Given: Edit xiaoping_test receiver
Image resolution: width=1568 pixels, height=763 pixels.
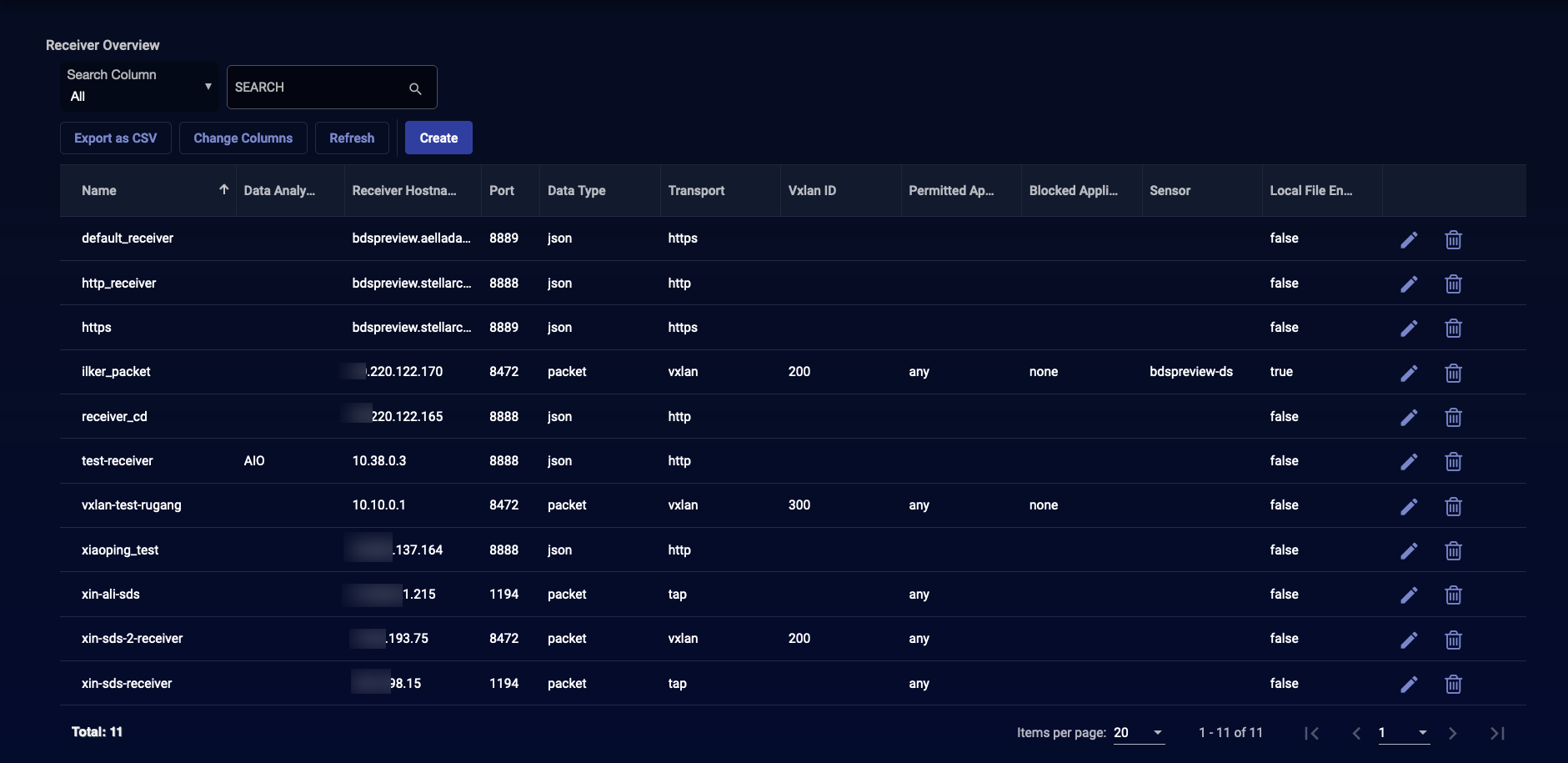Looking at the screenshot, I should coord(1409,551).
